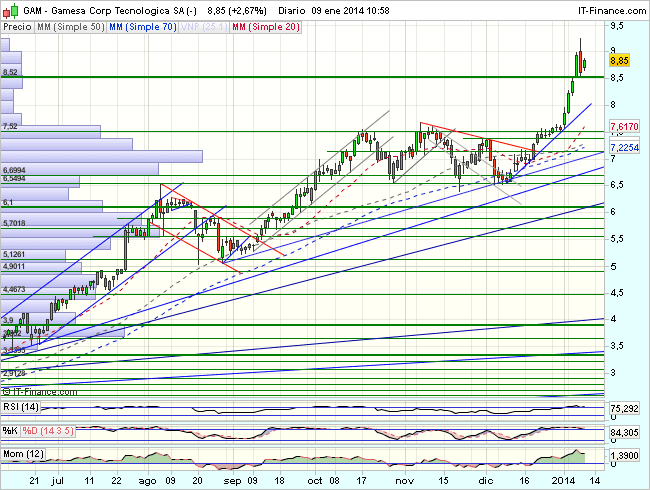Click the %D (14 3 5) stochastic label
The image size is (650, 490).
[48, 431]
